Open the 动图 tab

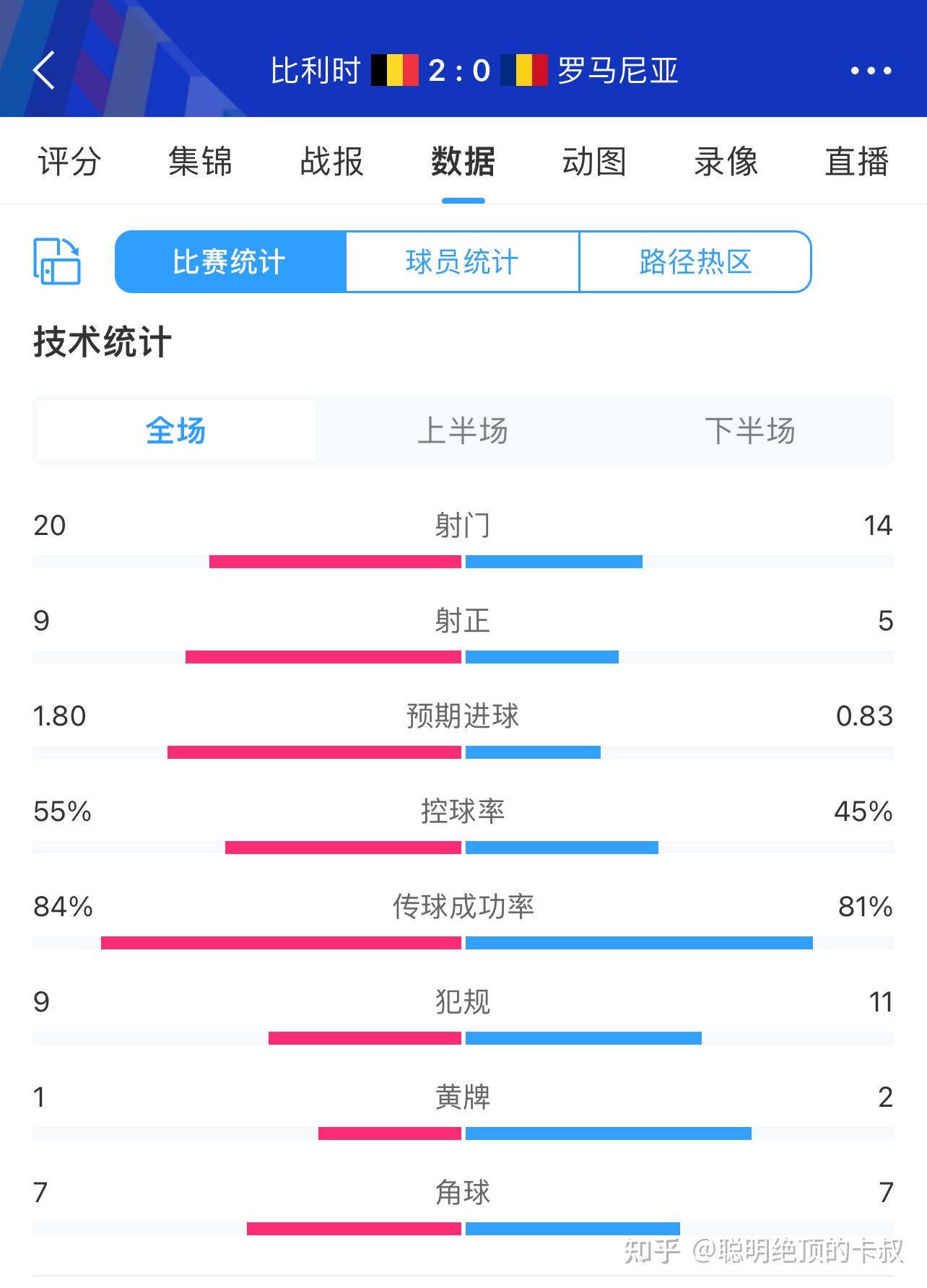tap(594, 161)
